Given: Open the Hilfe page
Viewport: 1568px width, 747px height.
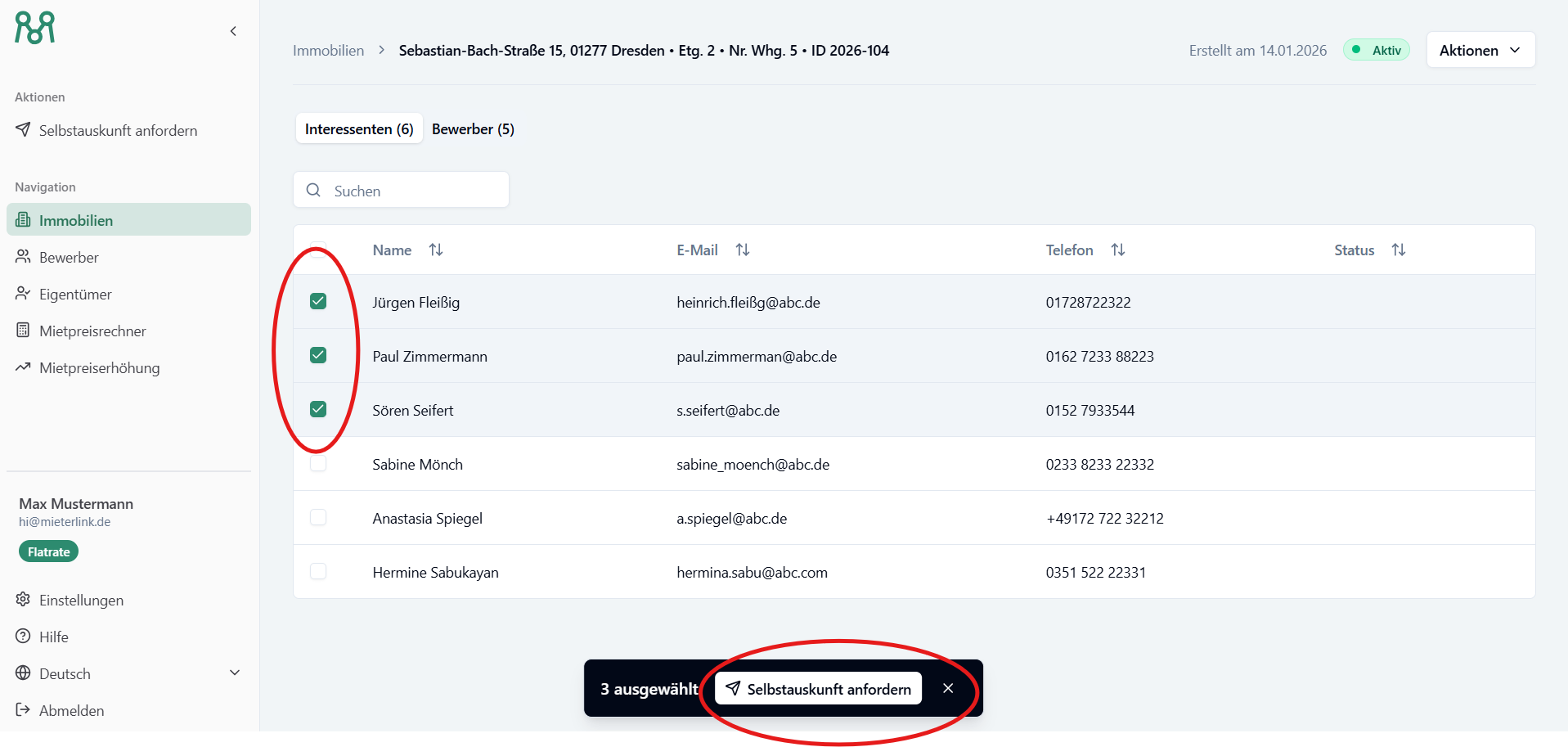Looking at the screenshot, I should click(53, 637).
